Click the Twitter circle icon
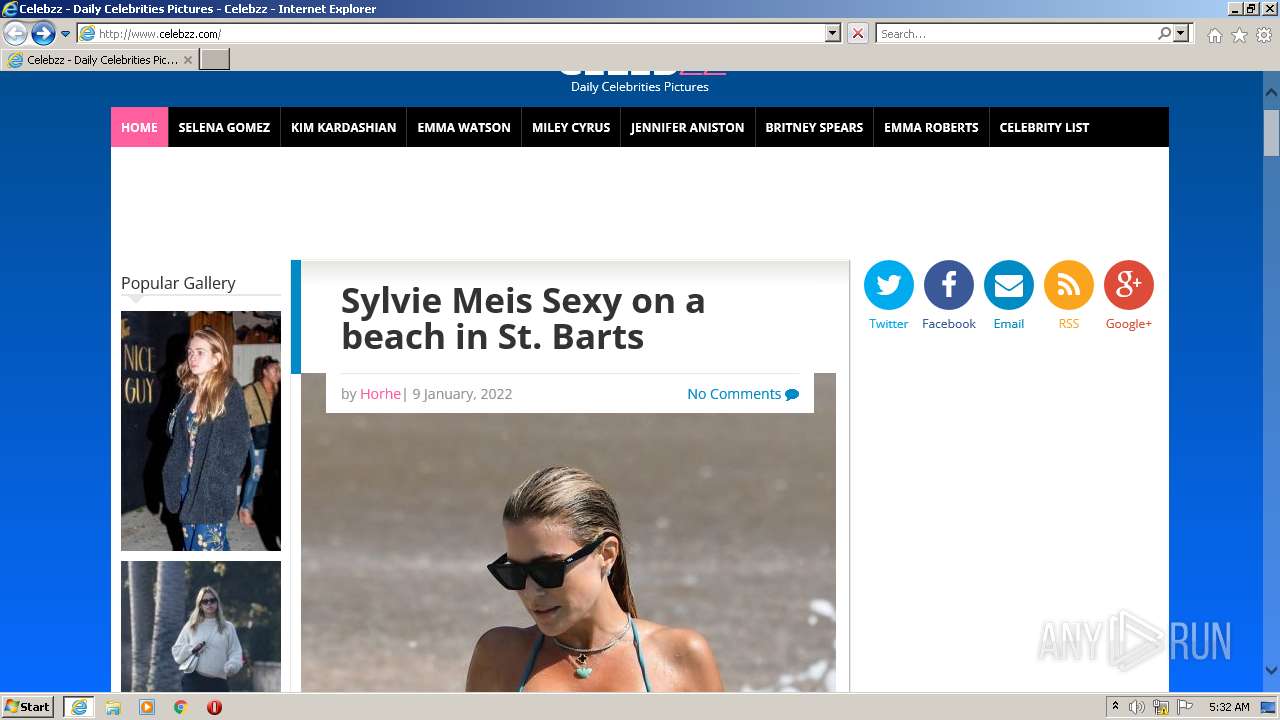The image size is (1280, 720). click(x=888, y=285)
